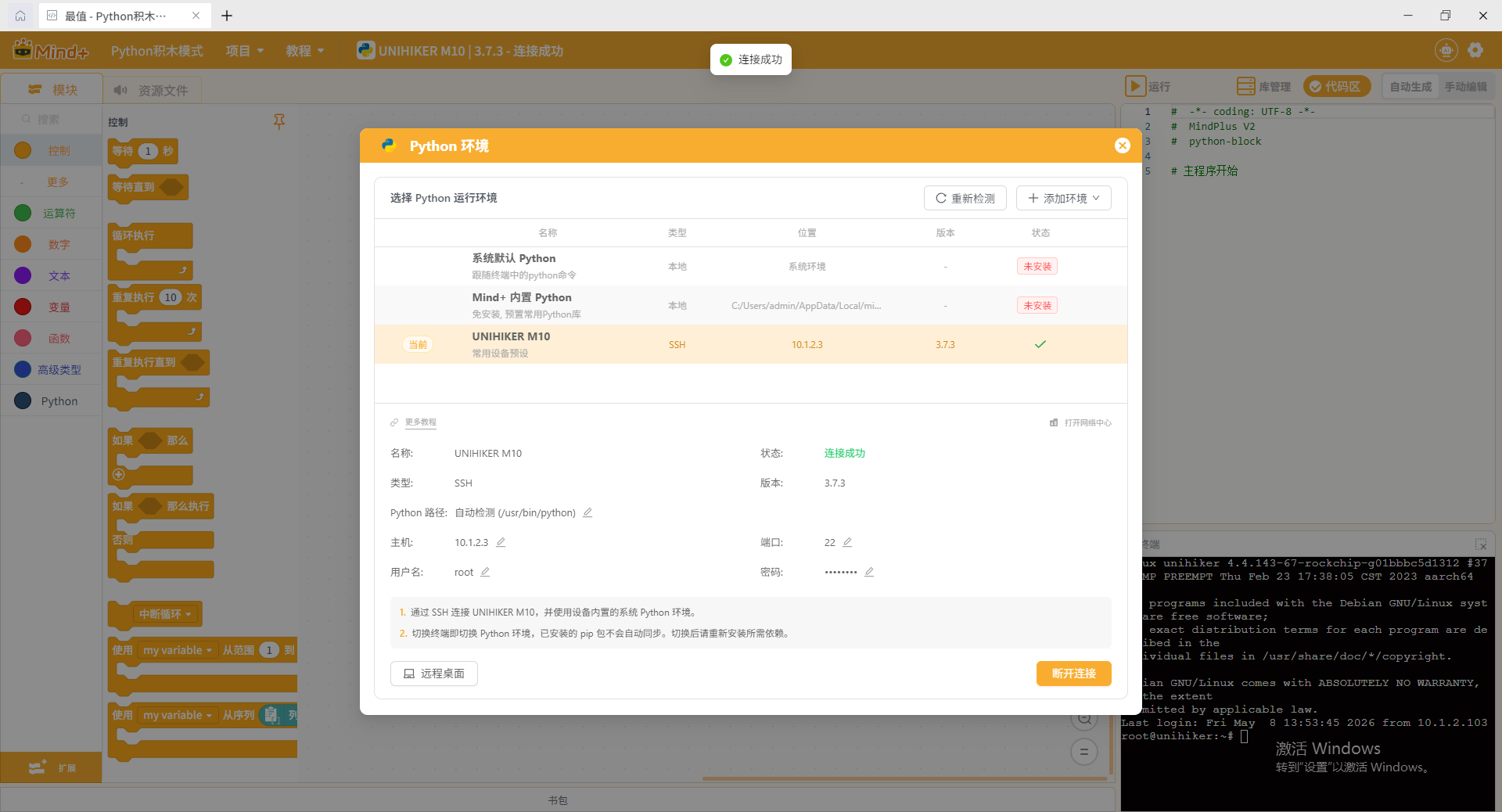Click the 运行 play button
This screenshot has height=812, width=1502.
pos(1134,86)
